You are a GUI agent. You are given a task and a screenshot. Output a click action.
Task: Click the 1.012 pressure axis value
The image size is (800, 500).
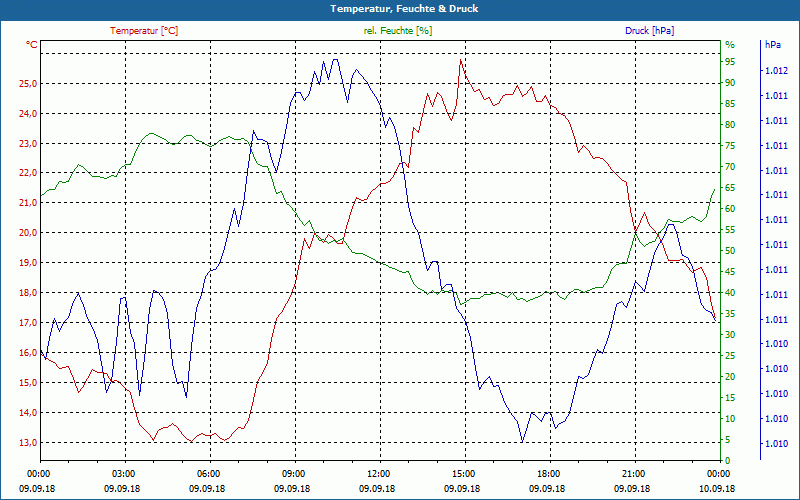775,71
